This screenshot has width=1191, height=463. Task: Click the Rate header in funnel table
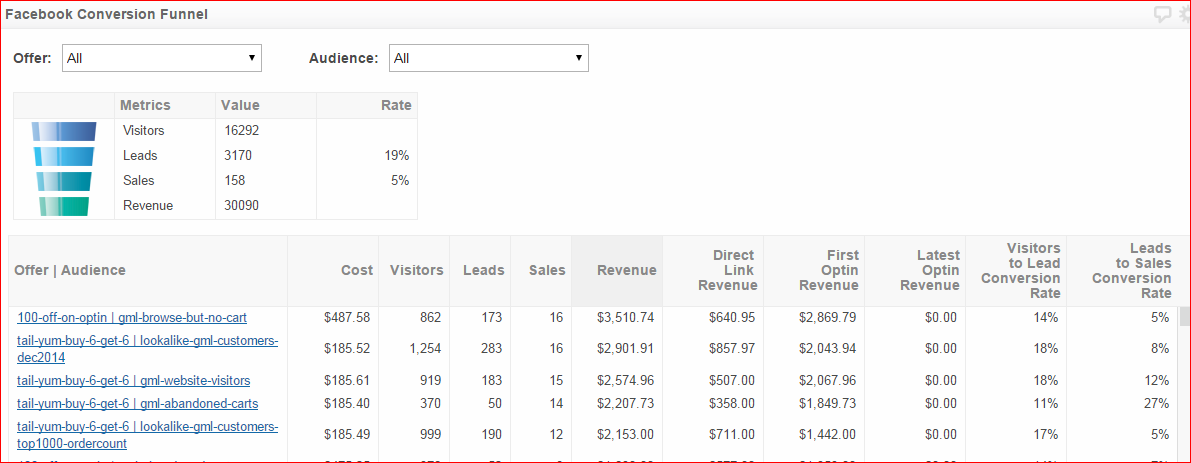click(x=396, y=106)
